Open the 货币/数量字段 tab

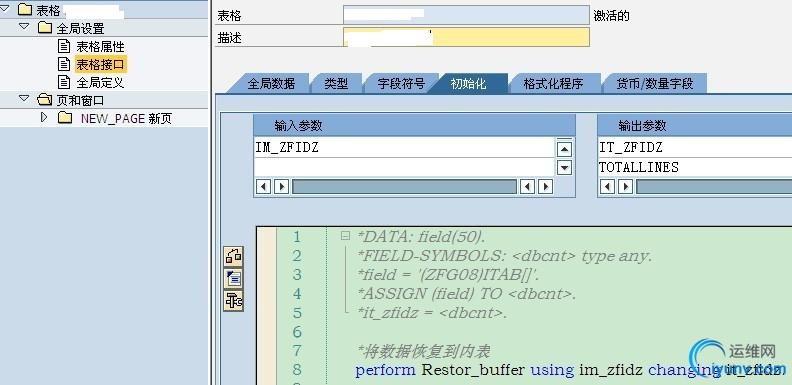tap(655, 83)
